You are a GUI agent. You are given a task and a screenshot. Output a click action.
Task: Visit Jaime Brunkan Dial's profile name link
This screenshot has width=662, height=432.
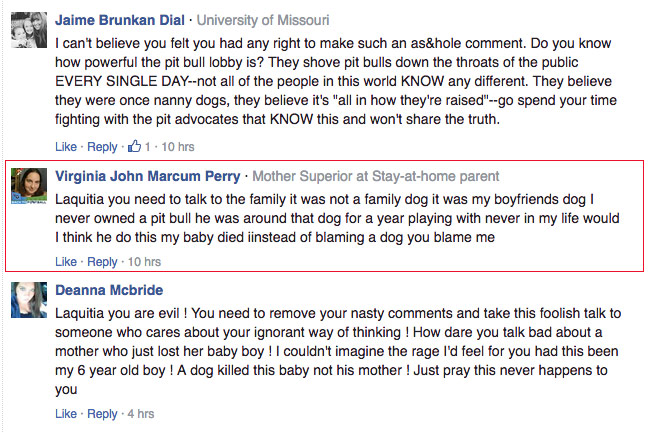120,20
